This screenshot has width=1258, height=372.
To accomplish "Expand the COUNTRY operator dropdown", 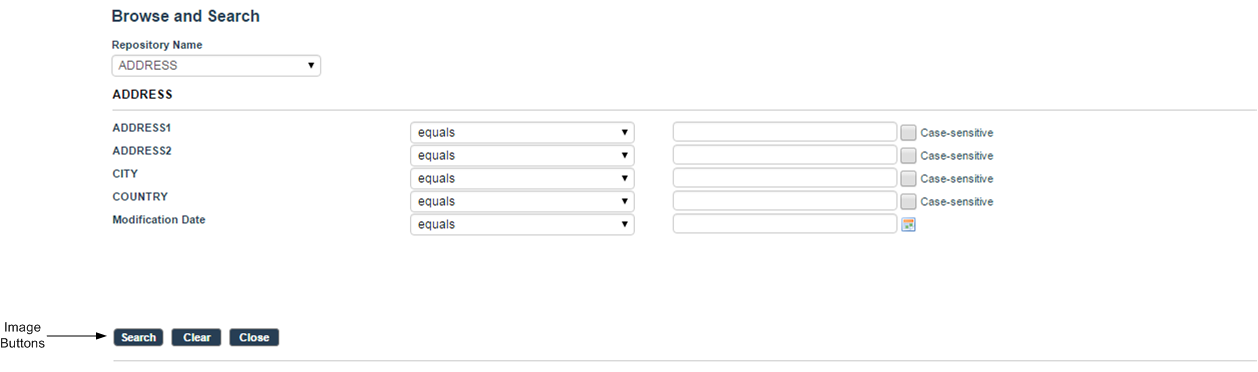I will (522, 201).
